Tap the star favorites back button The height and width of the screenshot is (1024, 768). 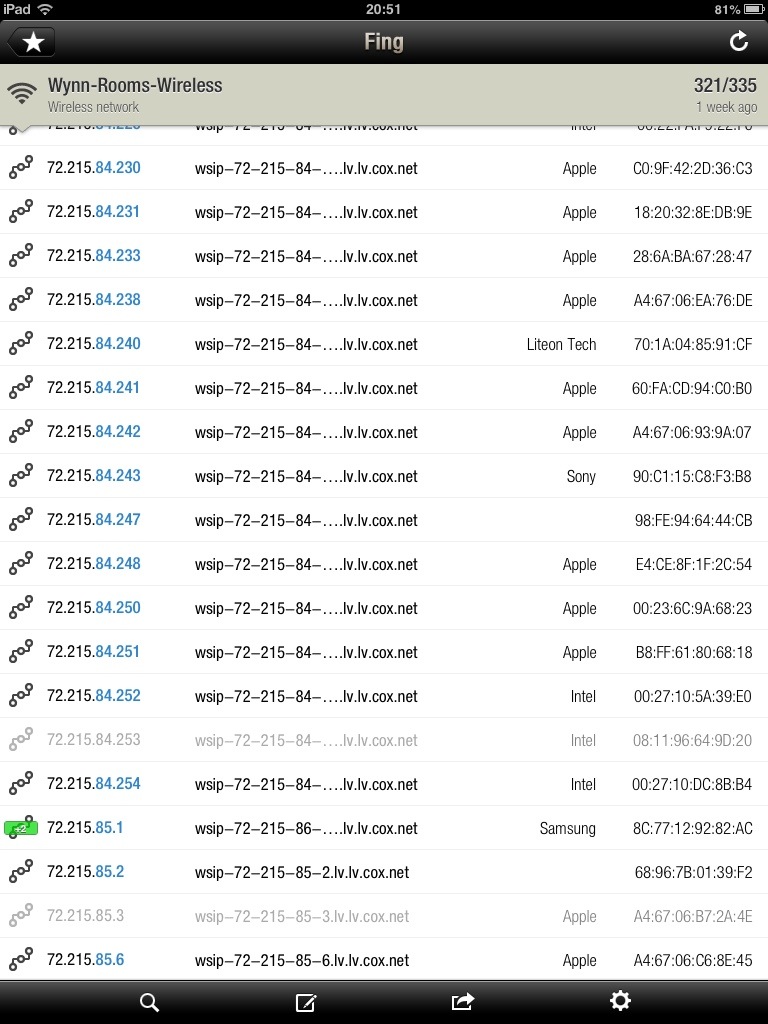click(31, 42)
